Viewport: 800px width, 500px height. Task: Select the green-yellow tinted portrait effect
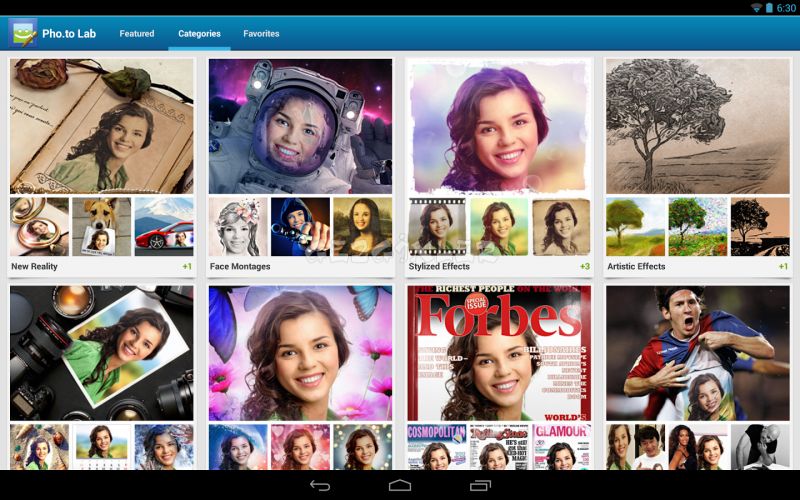point(499,227)
